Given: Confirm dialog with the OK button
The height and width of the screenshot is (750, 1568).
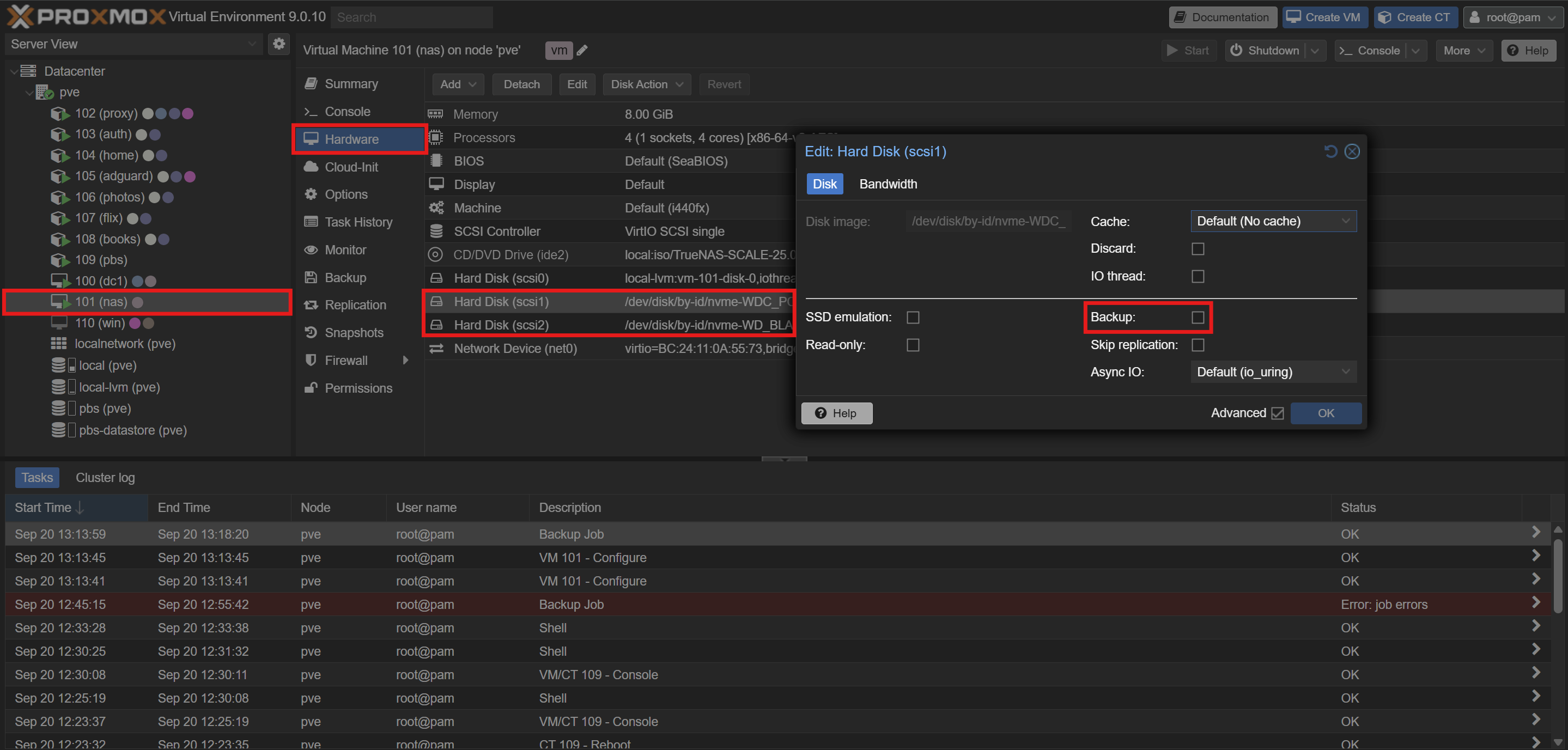Looking at the screenshot, I should coord(1325,413).
